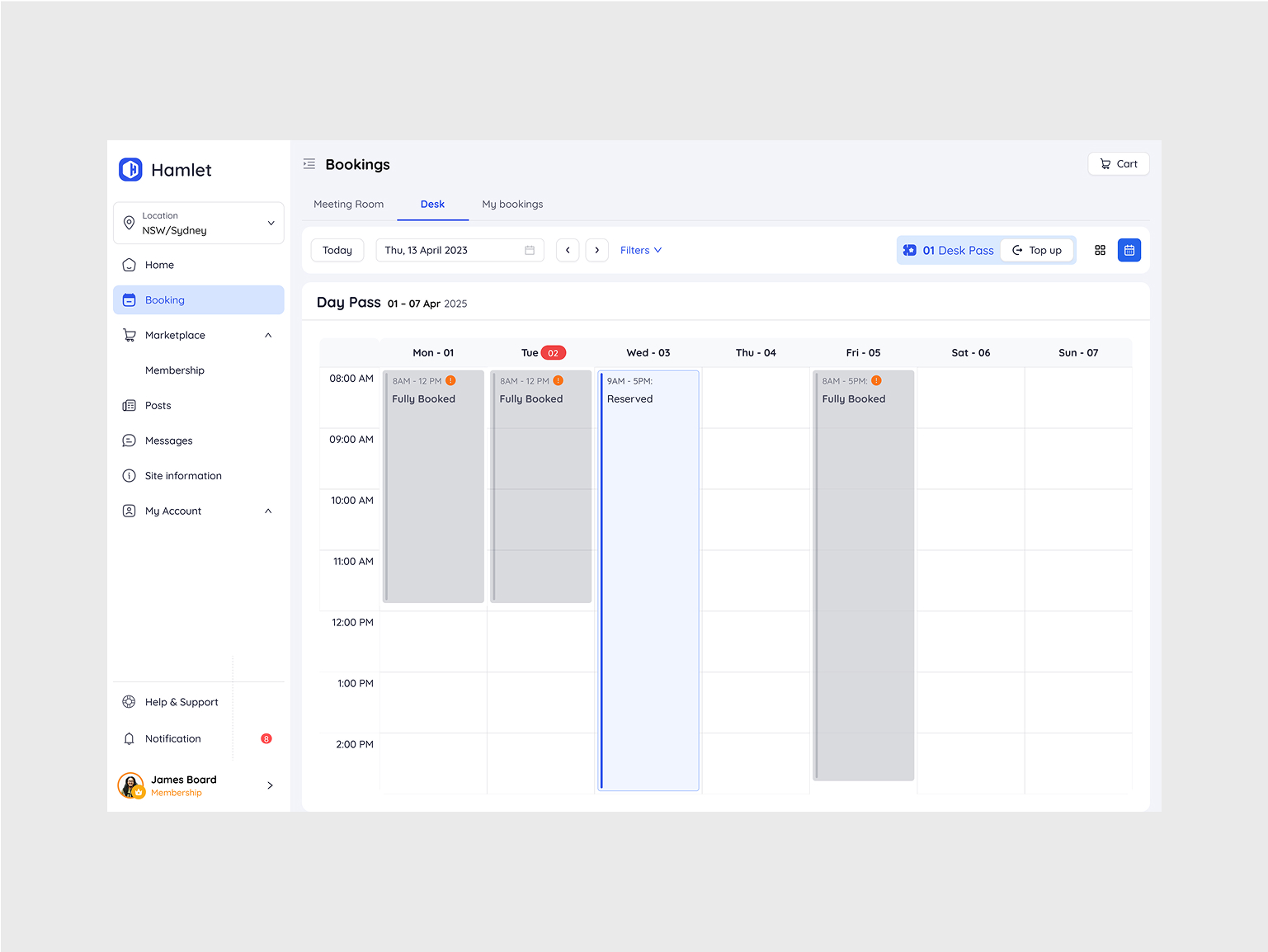This screenshot has height=952, width=1268.
Task: Select the grid view icon near Top up
Action: 1100,250
